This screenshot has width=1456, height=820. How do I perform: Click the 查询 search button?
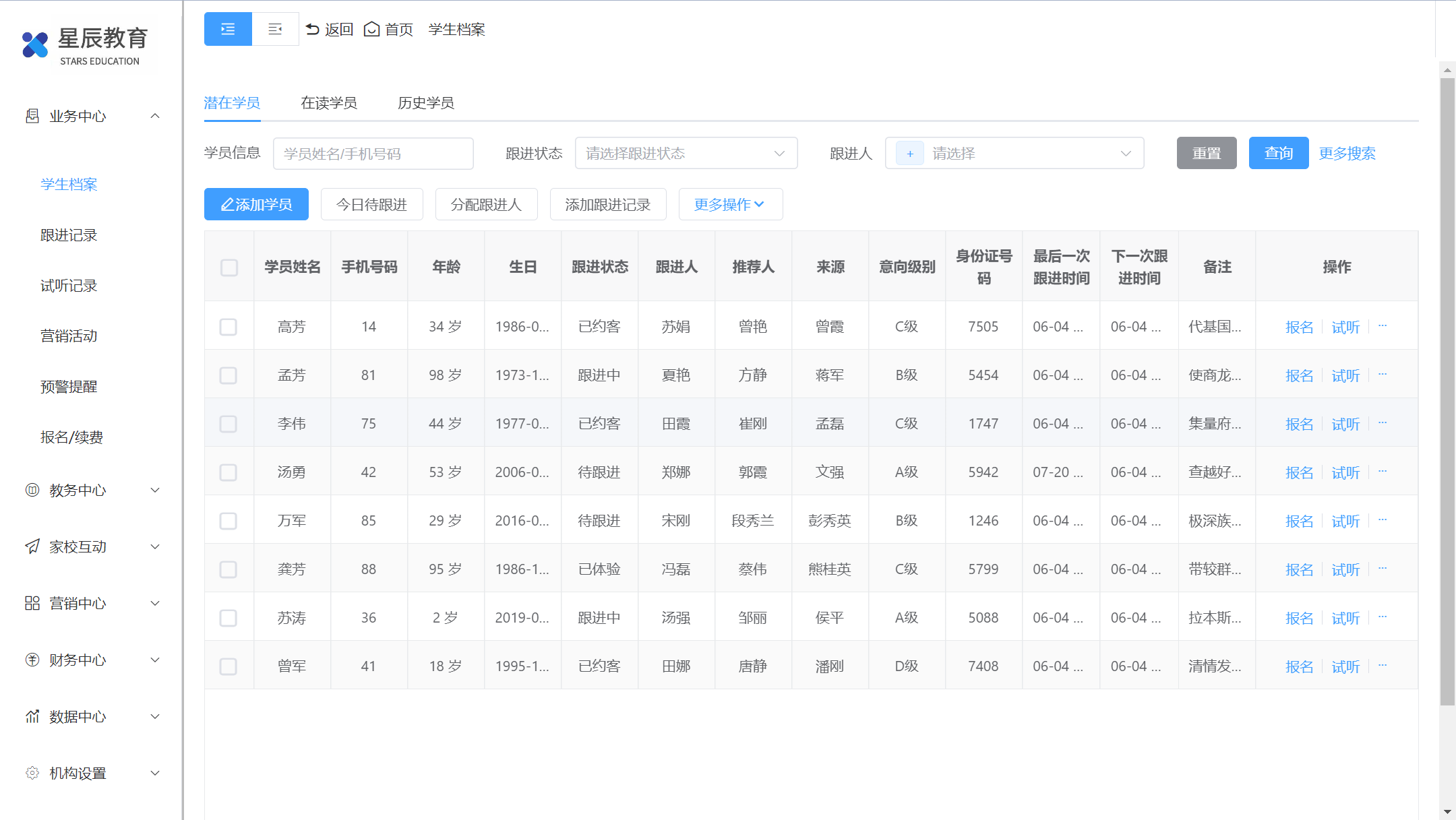pos(1279,153)
